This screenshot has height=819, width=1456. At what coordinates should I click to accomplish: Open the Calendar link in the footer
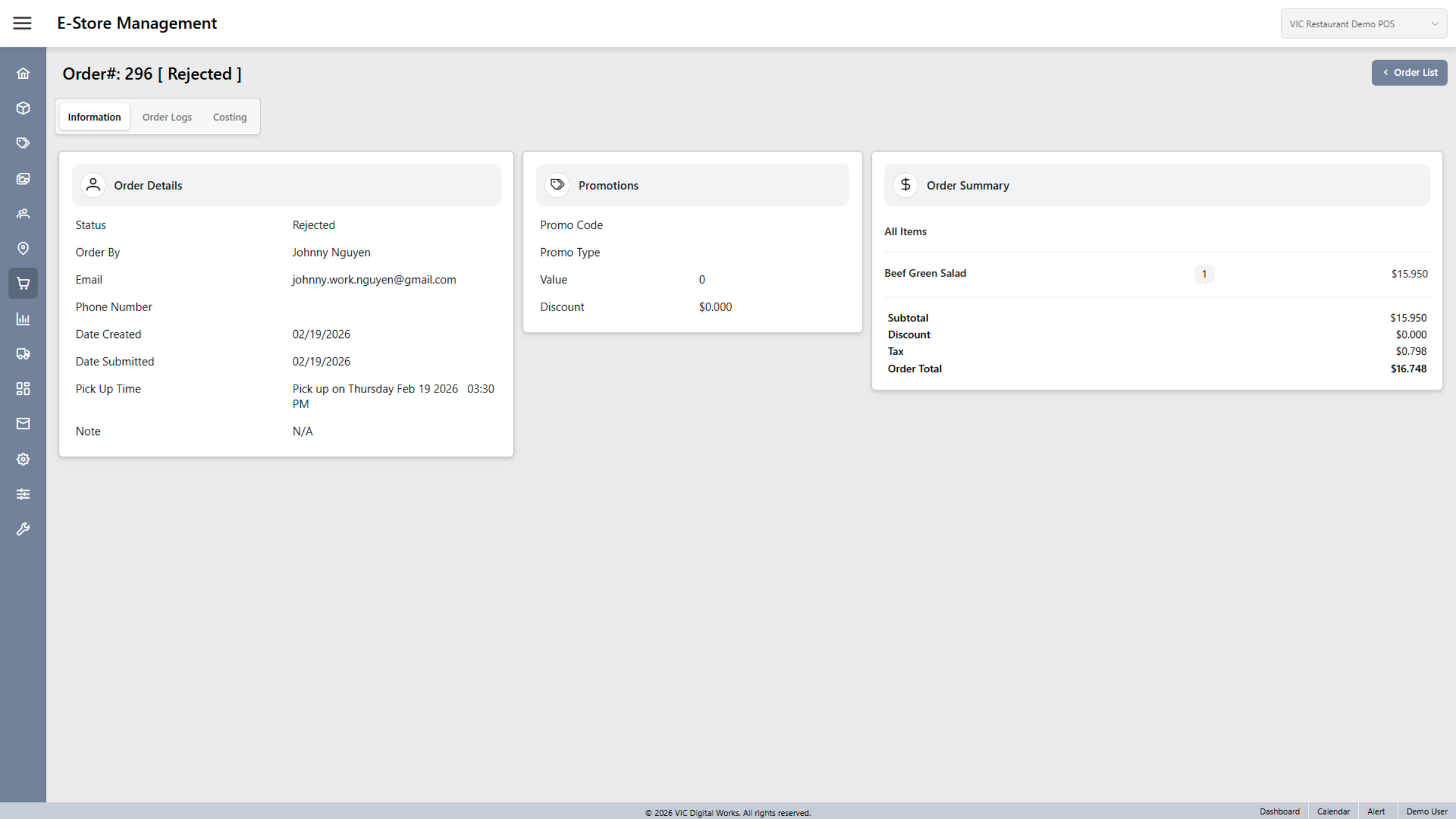[x=1333, y=811]
